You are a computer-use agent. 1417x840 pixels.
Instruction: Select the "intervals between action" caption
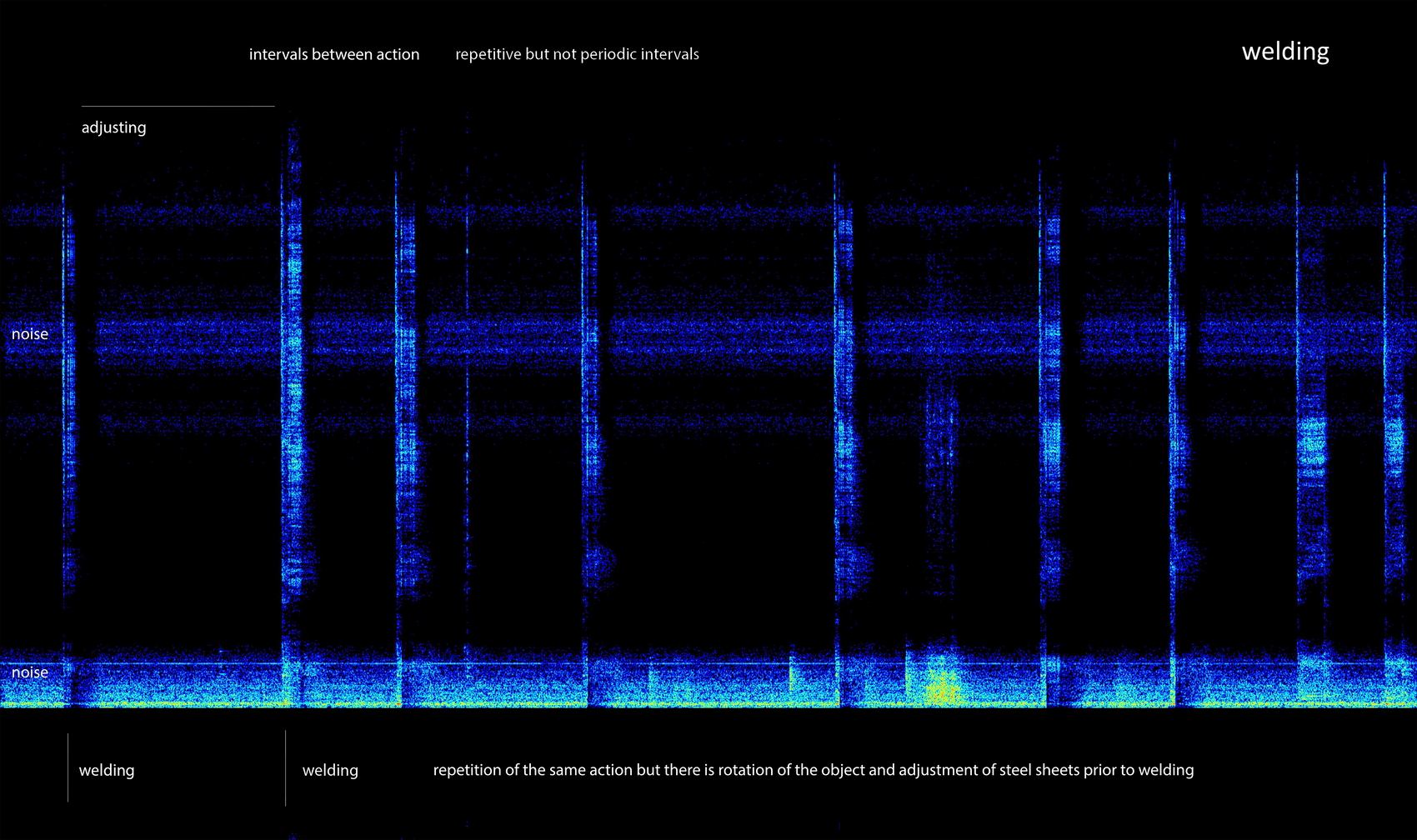(x=333, y=54)
